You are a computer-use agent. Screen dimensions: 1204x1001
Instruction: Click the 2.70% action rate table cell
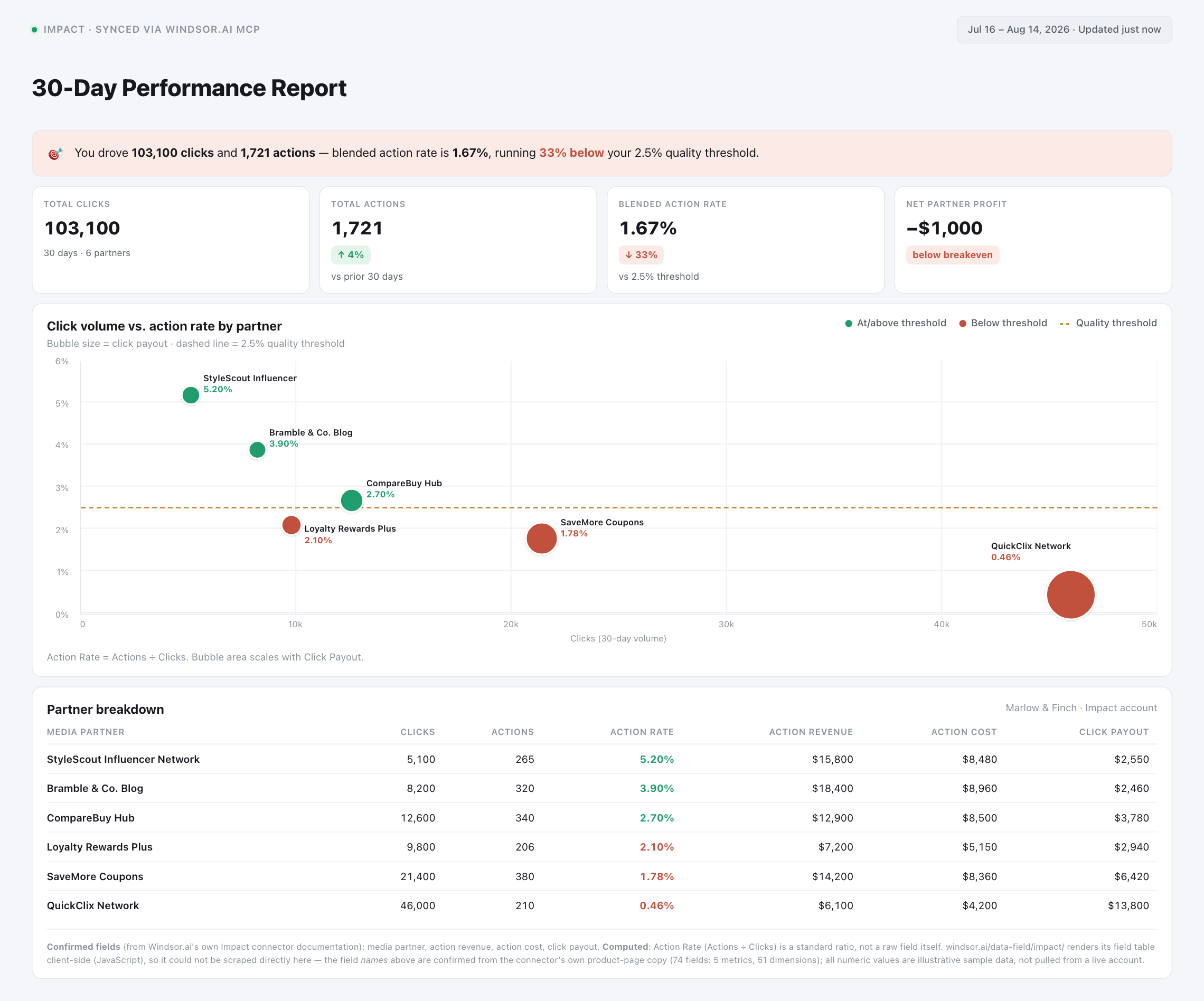point(656,818)
